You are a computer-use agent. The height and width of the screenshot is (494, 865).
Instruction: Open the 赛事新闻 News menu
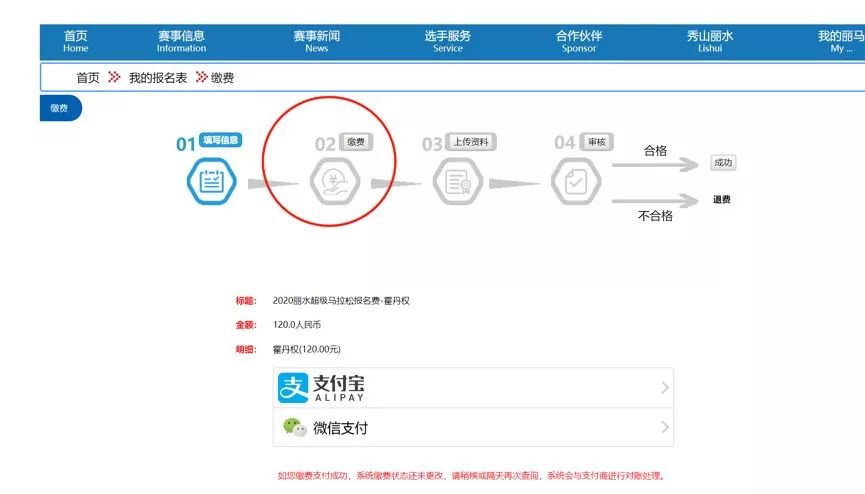point(316,41)
